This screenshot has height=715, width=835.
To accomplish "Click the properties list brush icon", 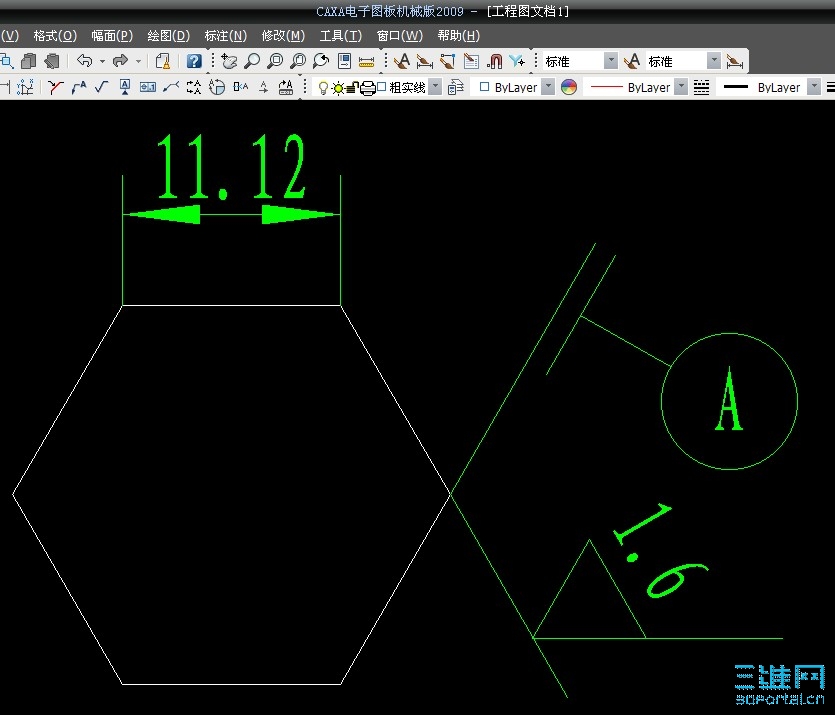I will tap(471, 61).
